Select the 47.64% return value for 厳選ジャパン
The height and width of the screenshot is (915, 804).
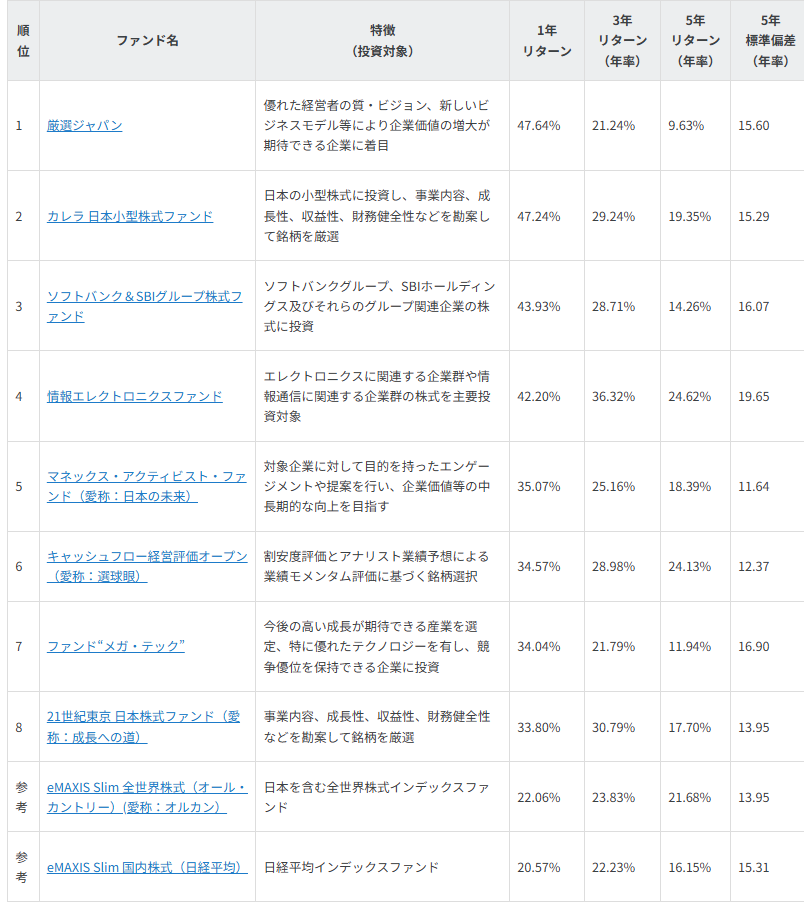pos(538,126)
